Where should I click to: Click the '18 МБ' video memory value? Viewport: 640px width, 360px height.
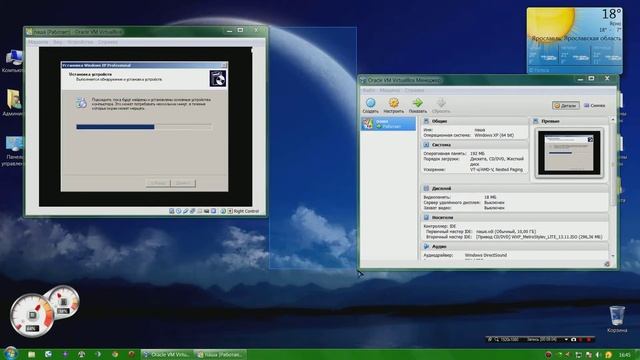coord(490,197)
